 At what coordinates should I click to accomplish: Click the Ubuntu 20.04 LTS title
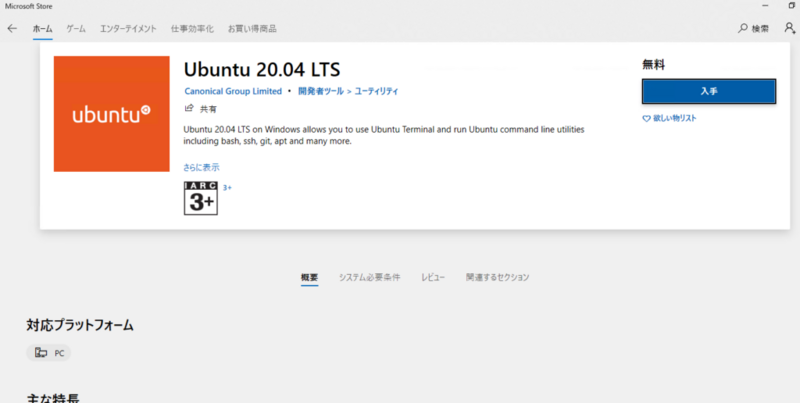coord(262,69)
